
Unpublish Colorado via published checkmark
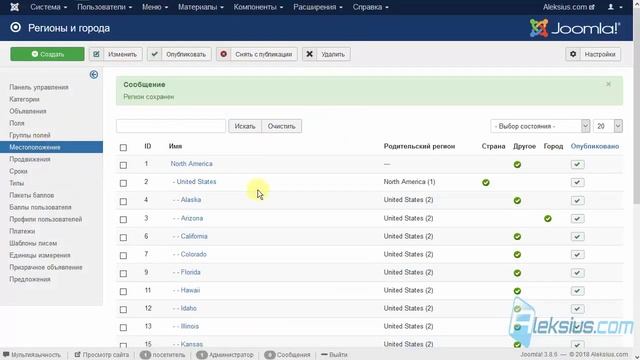[577, 255]
